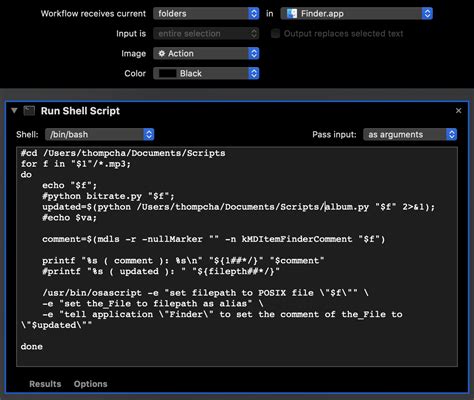Image resolution: width=474 pixels, height=400 pixels.
Task: Click the disabled 'entire selection' dropdown
Action: [x=206, y=34]
